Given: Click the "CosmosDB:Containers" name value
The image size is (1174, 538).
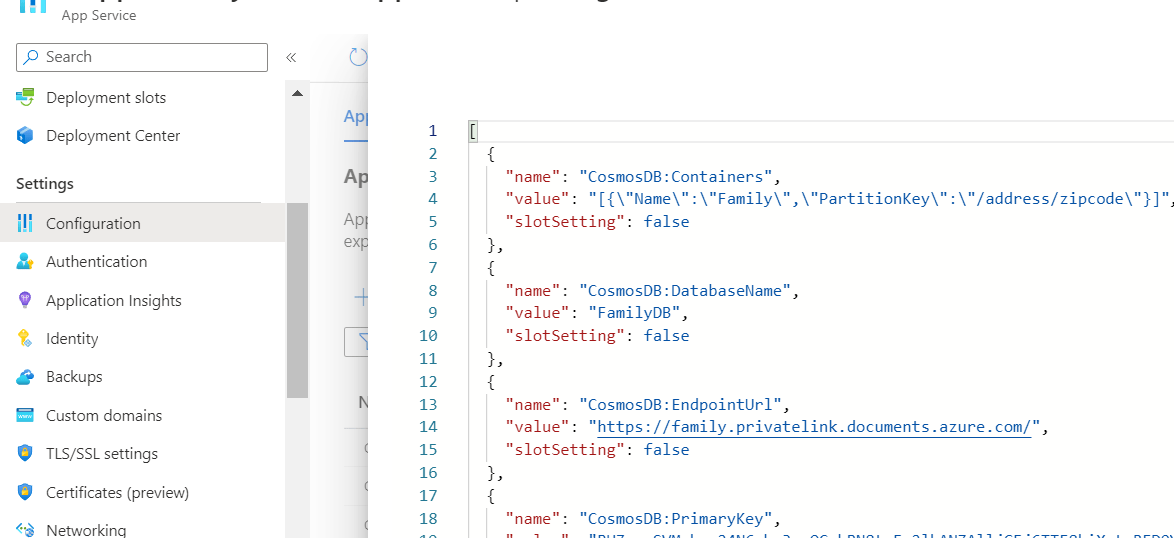Looking at the screenshot, I should pyautogui.click(x=676, y=177).
